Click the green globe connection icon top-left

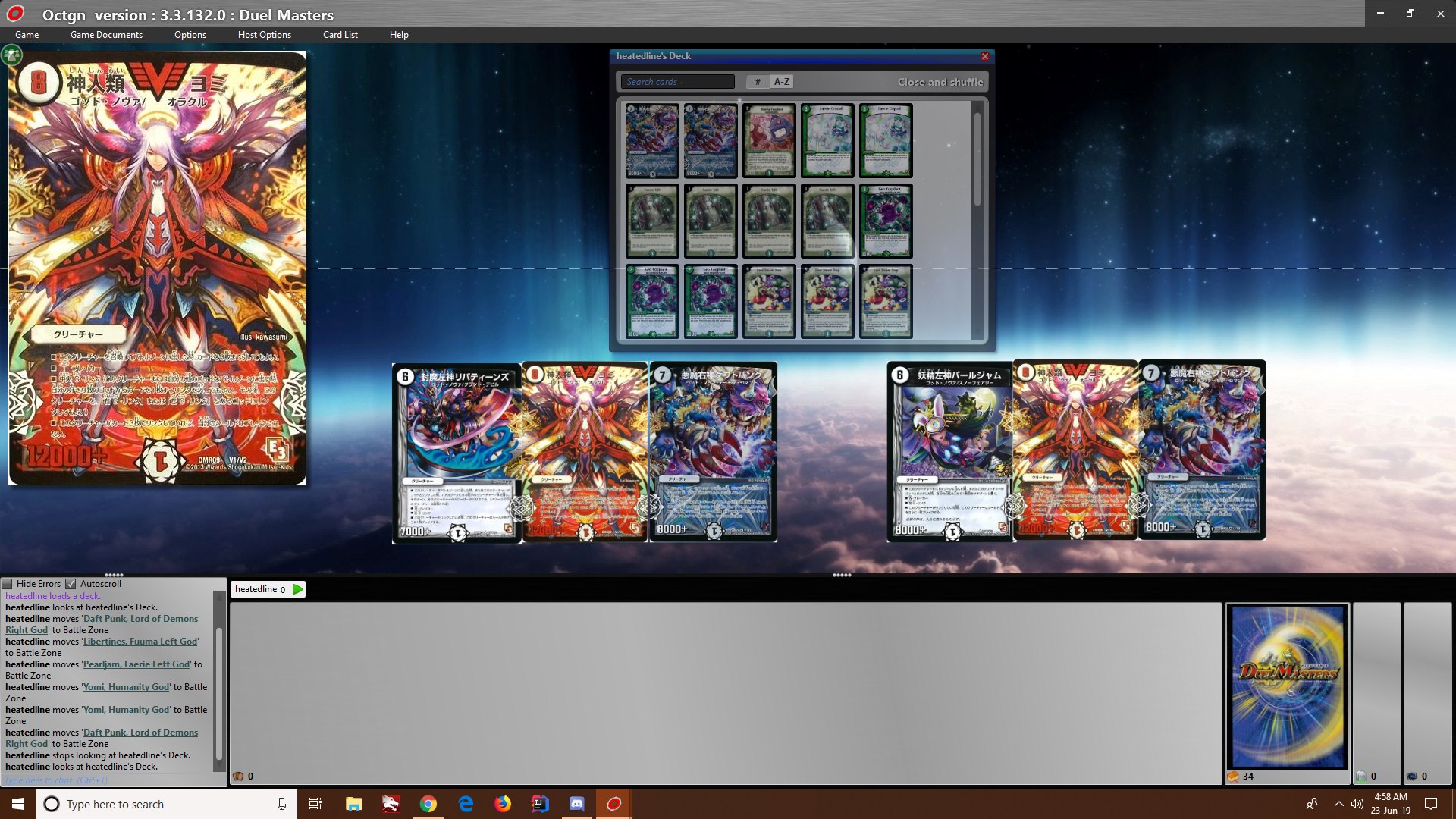(11, 55)
